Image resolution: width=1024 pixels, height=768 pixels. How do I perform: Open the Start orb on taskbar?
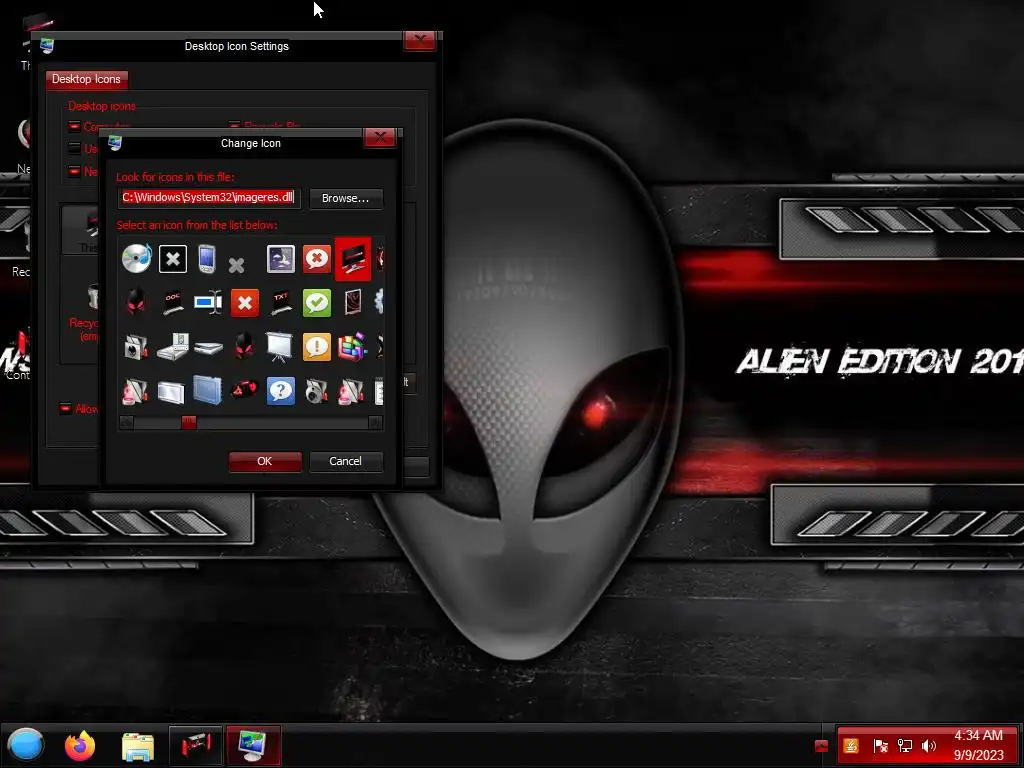pos(25,745)
